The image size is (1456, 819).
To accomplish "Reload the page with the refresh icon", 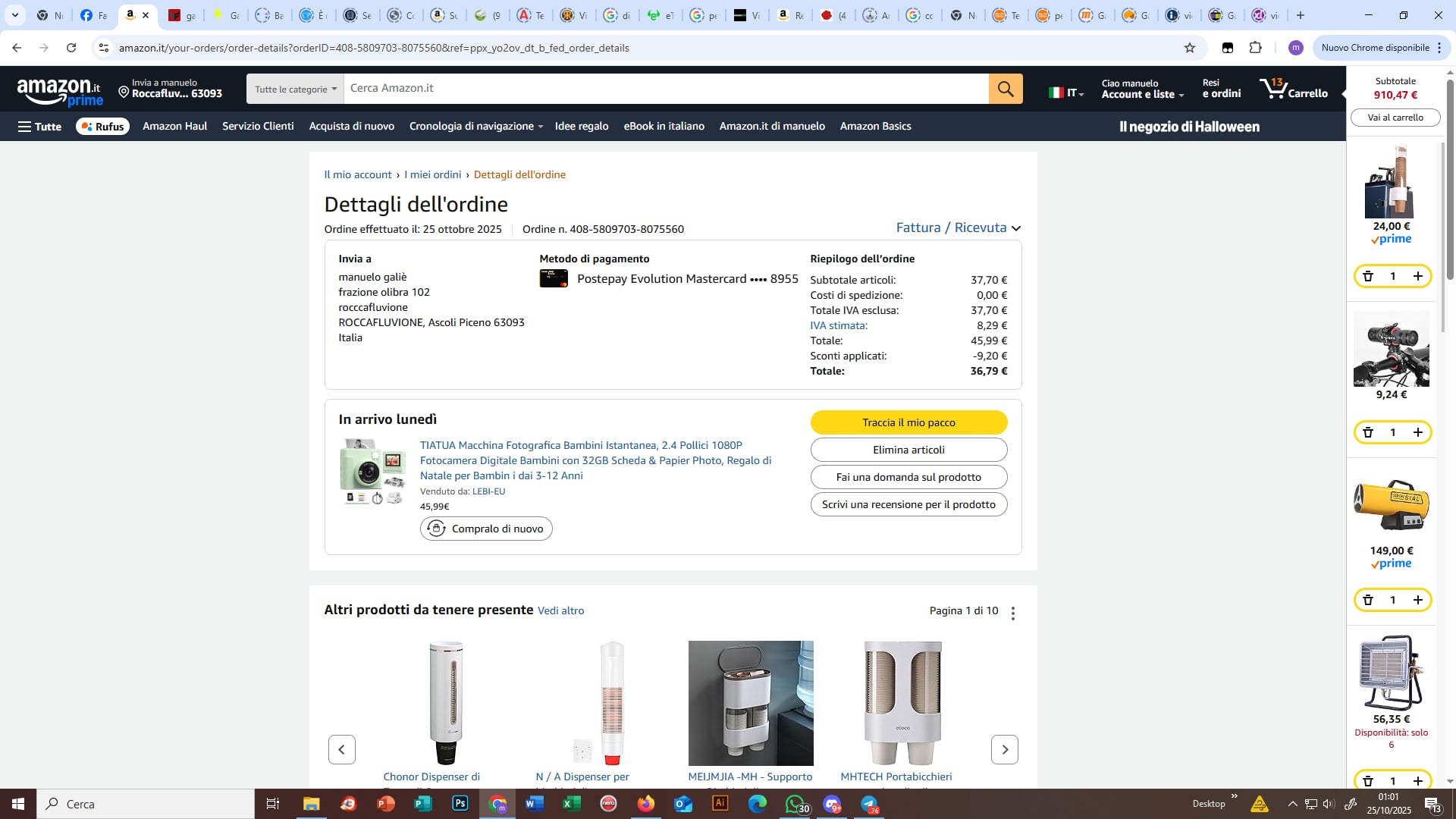I will click(71, 48).
